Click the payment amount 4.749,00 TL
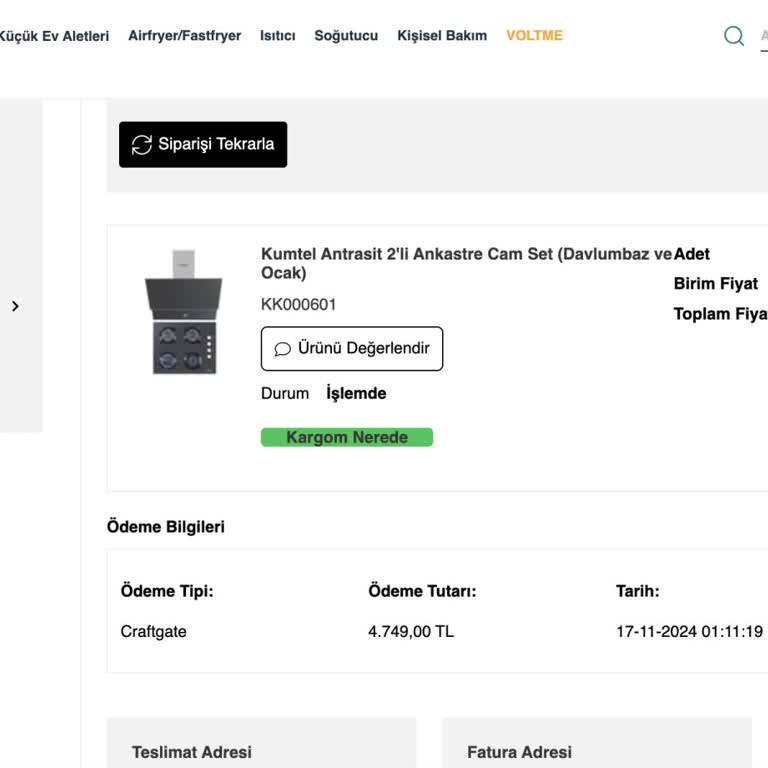This screenshot has height=768, width=768. [411, 631]
